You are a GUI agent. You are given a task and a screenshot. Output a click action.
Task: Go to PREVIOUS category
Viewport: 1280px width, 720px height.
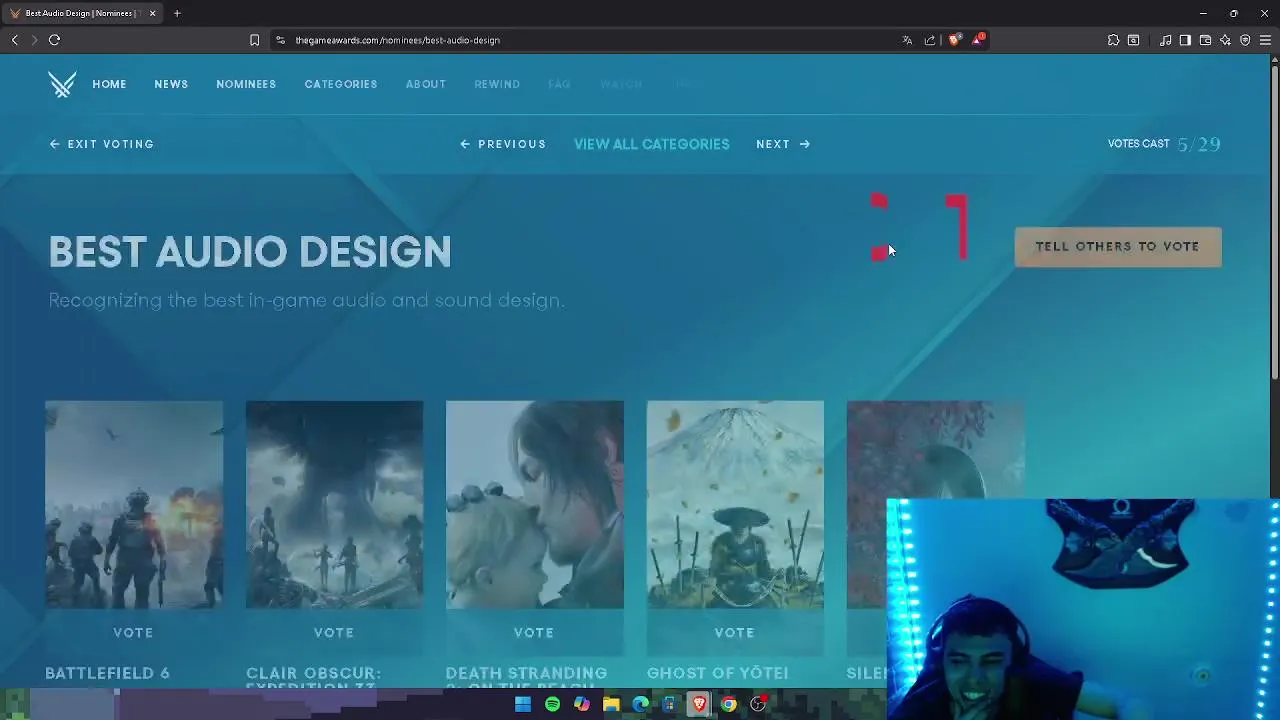(503, 144)
